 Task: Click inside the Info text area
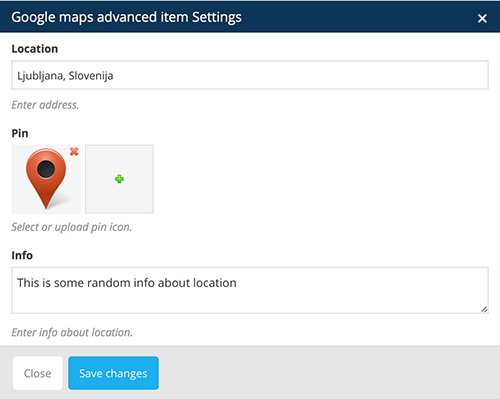point(250,290)
